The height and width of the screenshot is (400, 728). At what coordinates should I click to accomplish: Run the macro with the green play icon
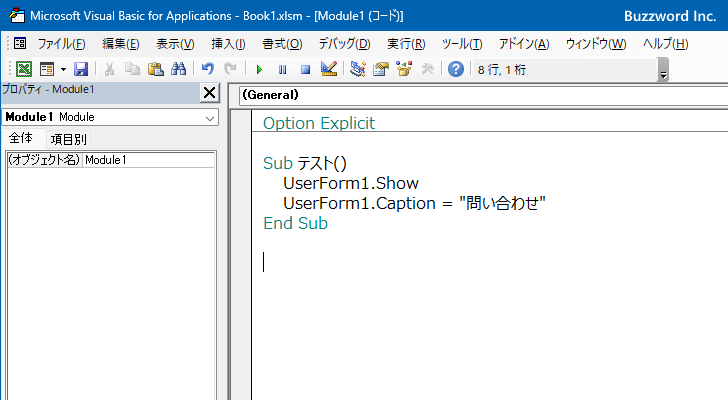tap(259, 69)
